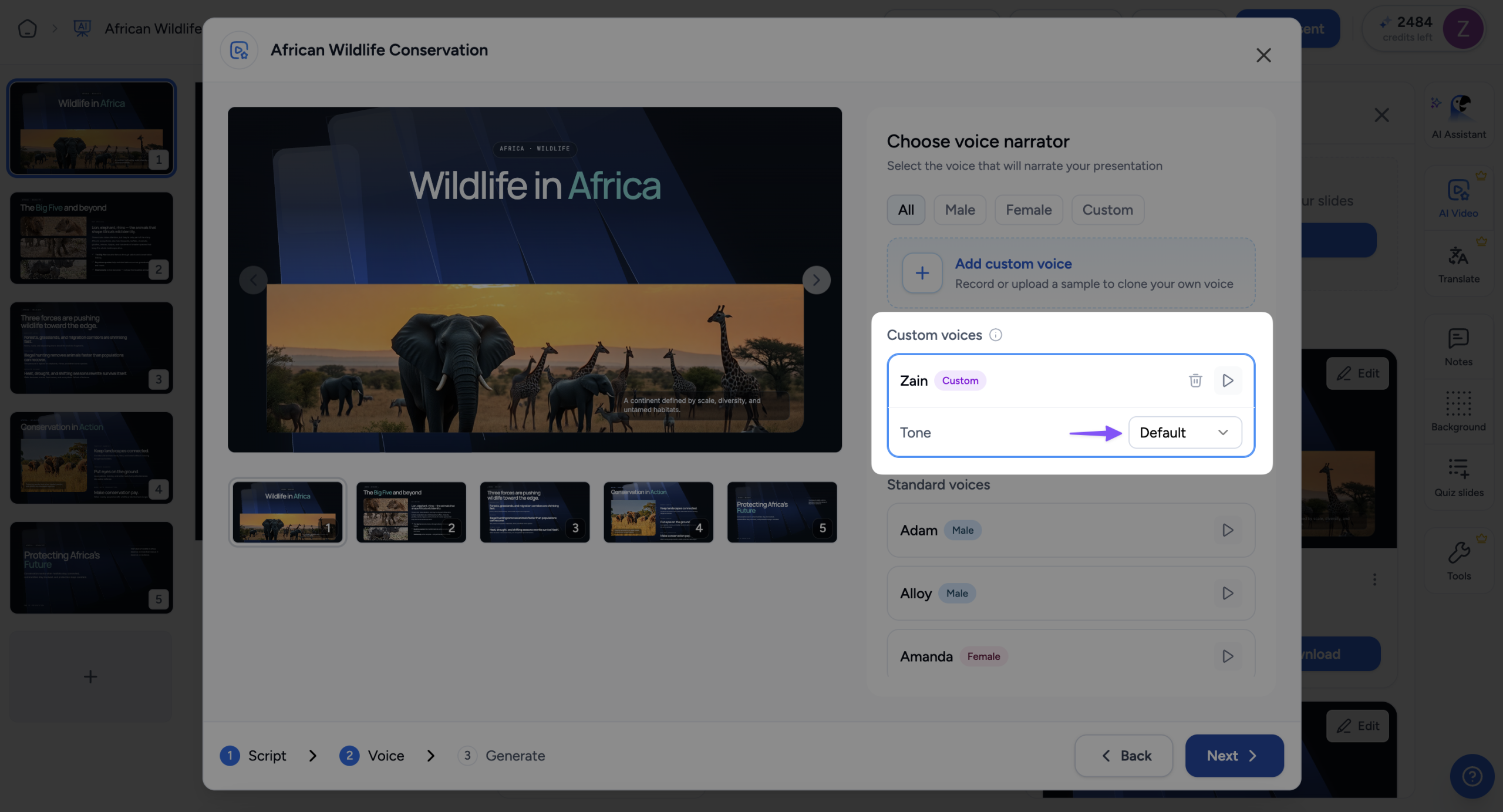
Task: Open the Tone dropdown showing Default
Action: (1185, 433)
